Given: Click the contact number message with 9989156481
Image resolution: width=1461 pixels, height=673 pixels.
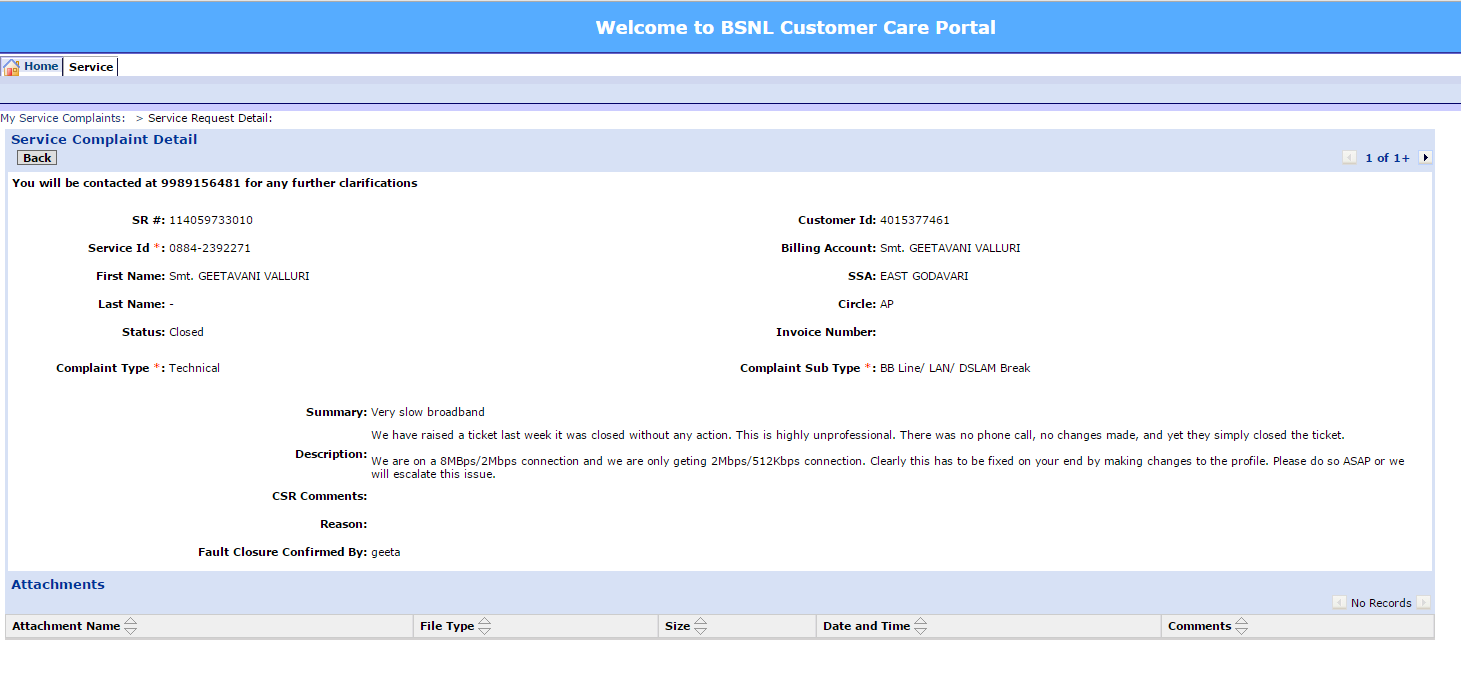Looking at the screenshot, I should (x=215, y=183).
